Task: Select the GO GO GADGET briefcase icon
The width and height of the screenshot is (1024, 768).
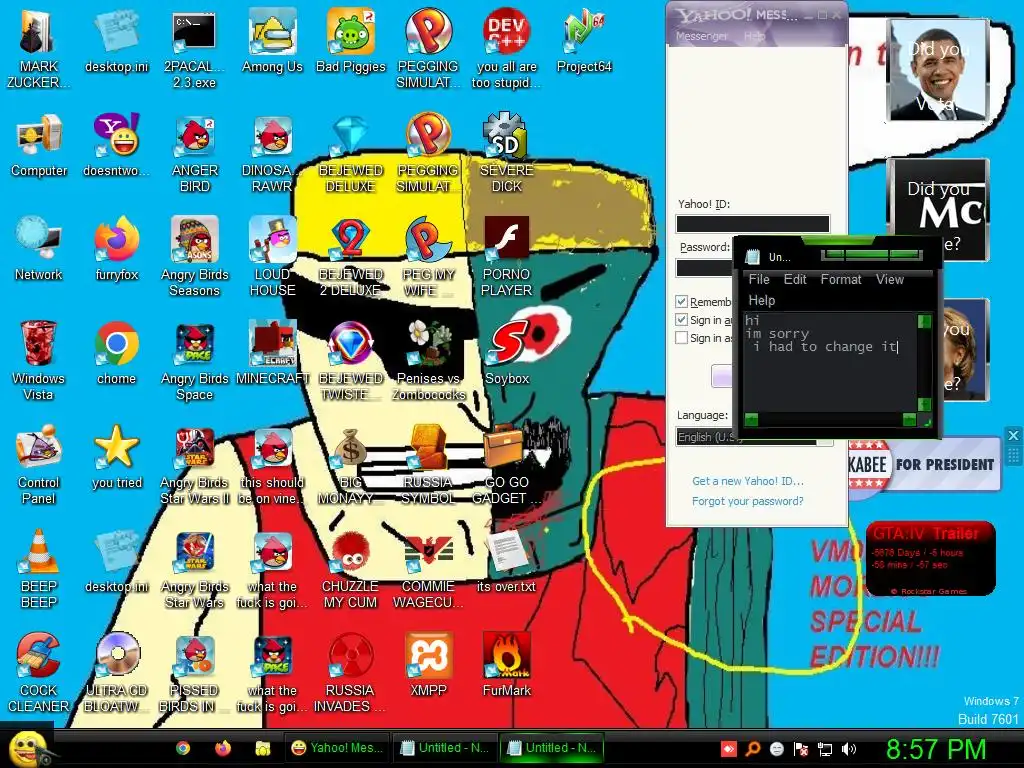Action: tap(507, 465)
